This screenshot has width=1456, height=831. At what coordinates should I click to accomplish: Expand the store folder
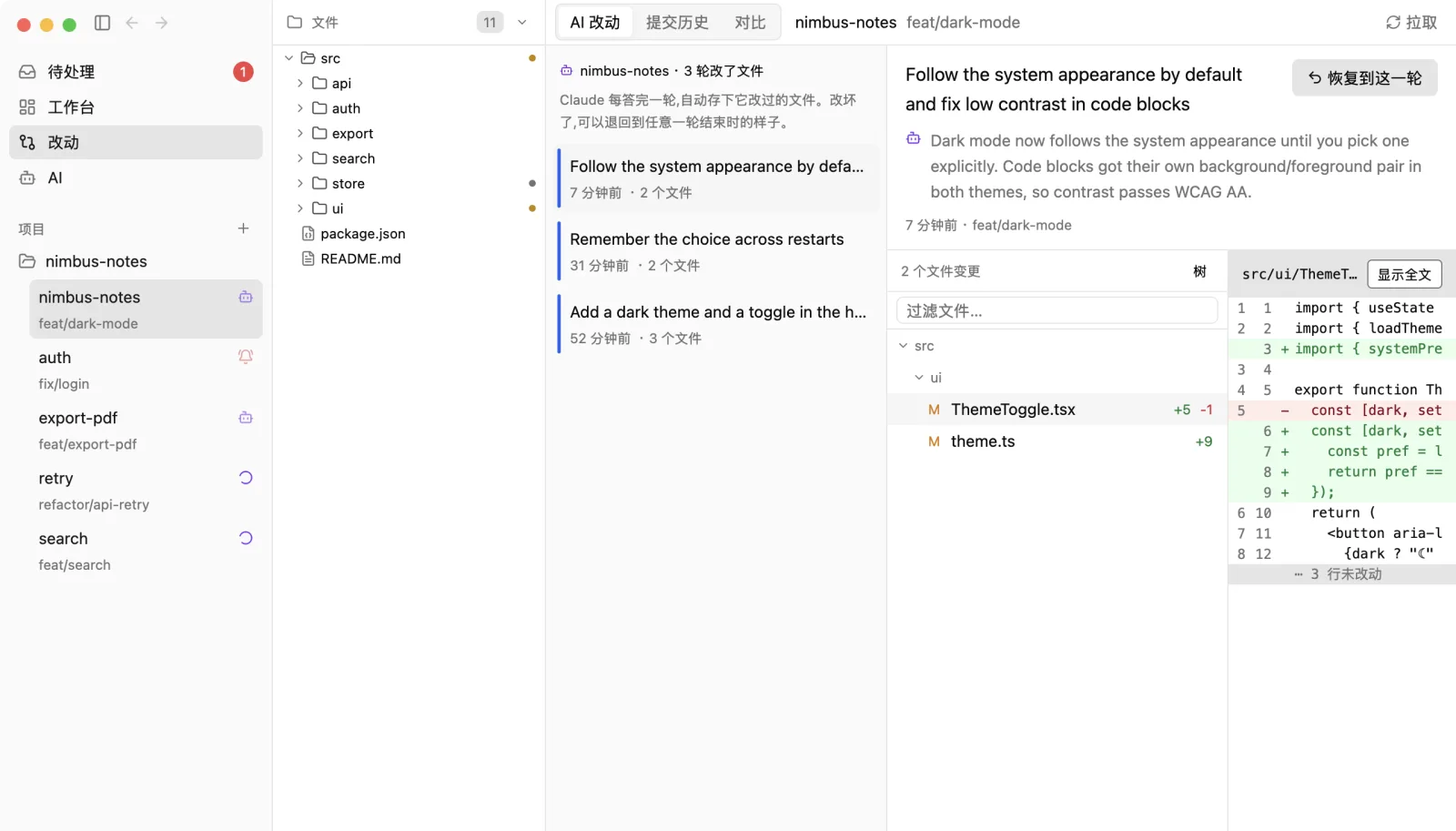pos(300,183)
